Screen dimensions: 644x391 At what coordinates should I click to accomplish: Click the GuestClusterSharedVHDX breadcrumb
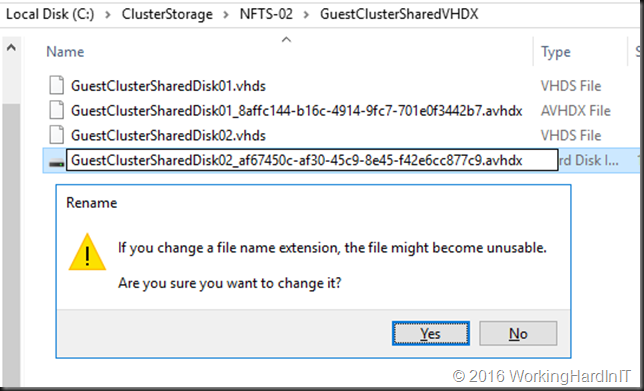399,14
